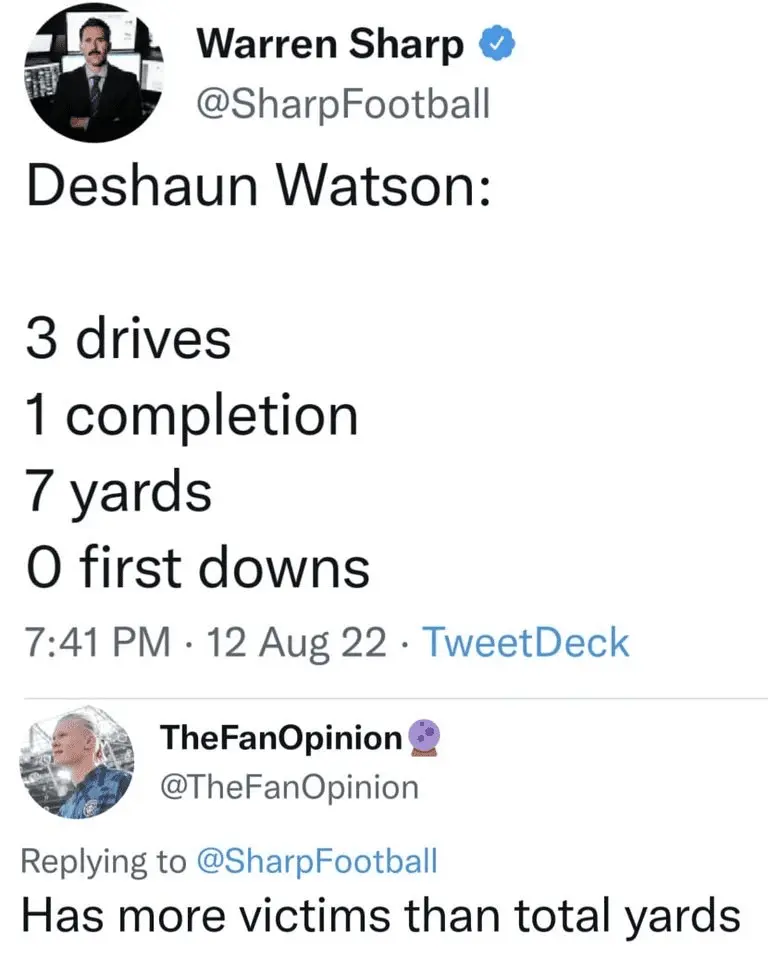
Task: Click the crystal ball emoji next to TheFanOpinion
Action: tap(421, 739)
